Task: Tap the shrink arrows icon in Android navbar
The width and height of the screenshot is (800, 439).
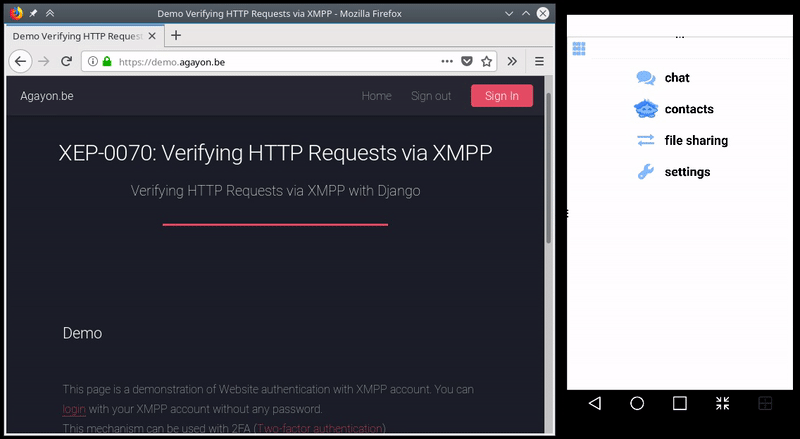Action: click(x=722, y=403)
